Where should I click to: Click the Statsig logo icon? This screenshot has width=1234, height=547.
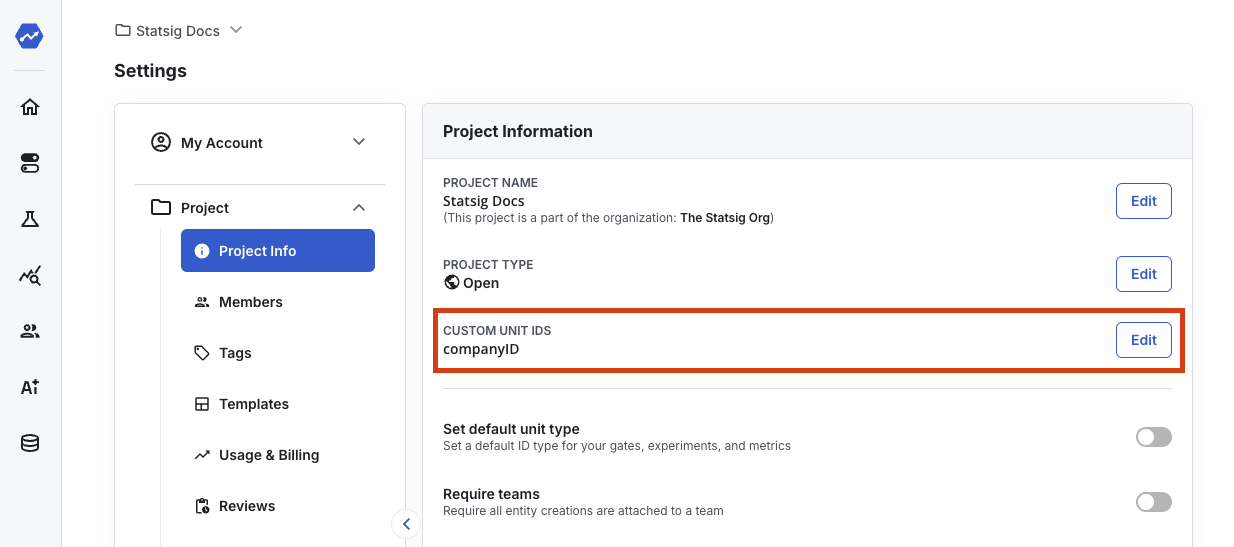(x=30, y=36)
